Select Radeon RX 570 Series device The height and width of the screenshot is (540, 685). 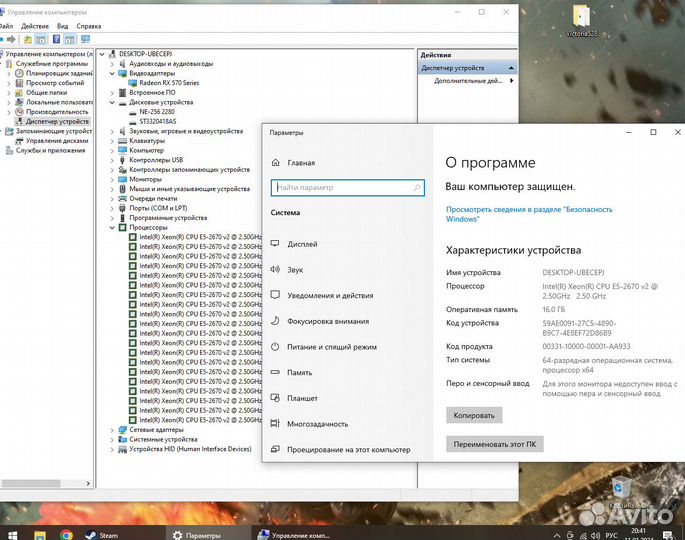169,83
